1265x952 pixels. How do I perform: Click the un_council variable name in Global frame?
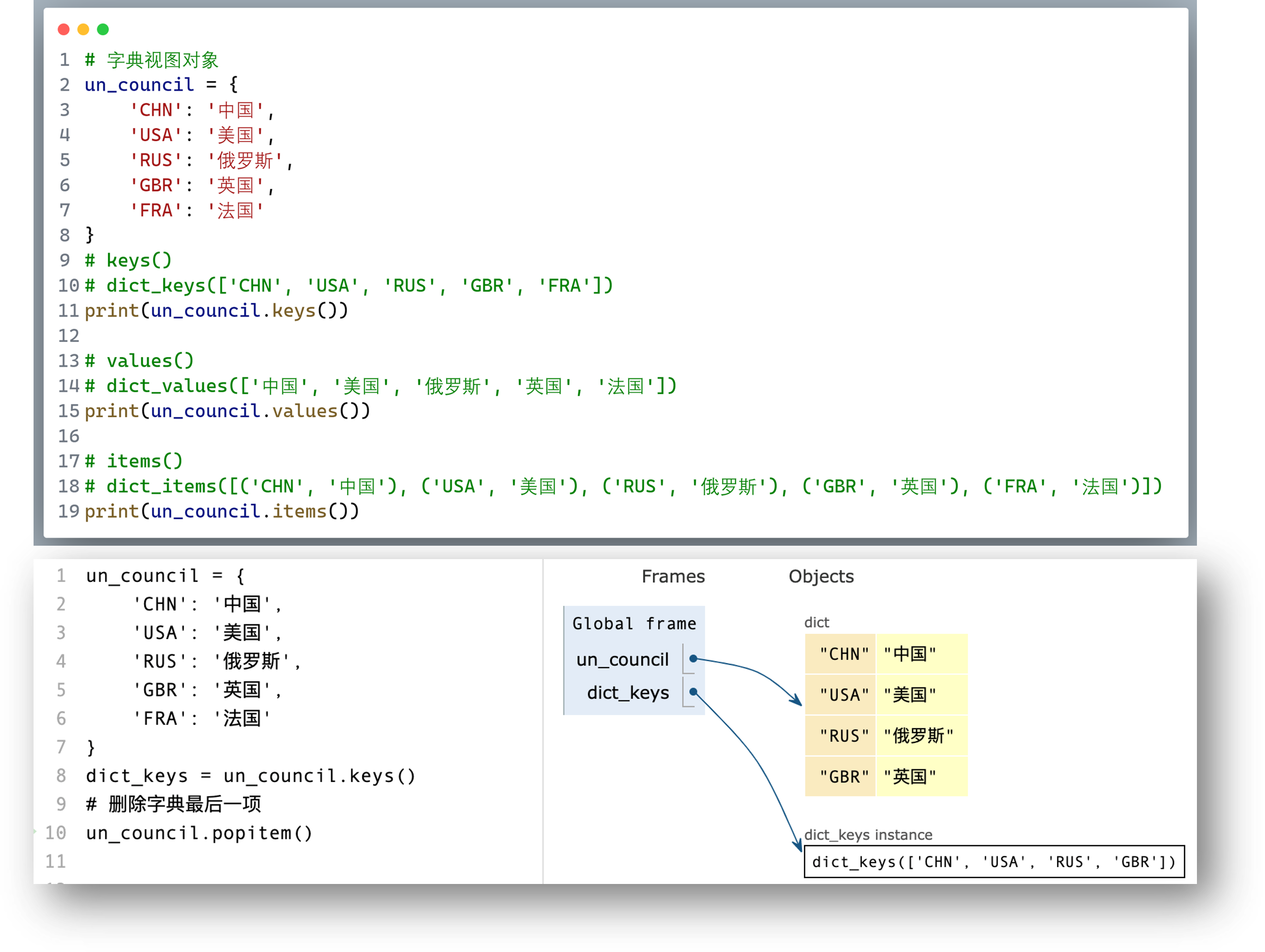622,659
